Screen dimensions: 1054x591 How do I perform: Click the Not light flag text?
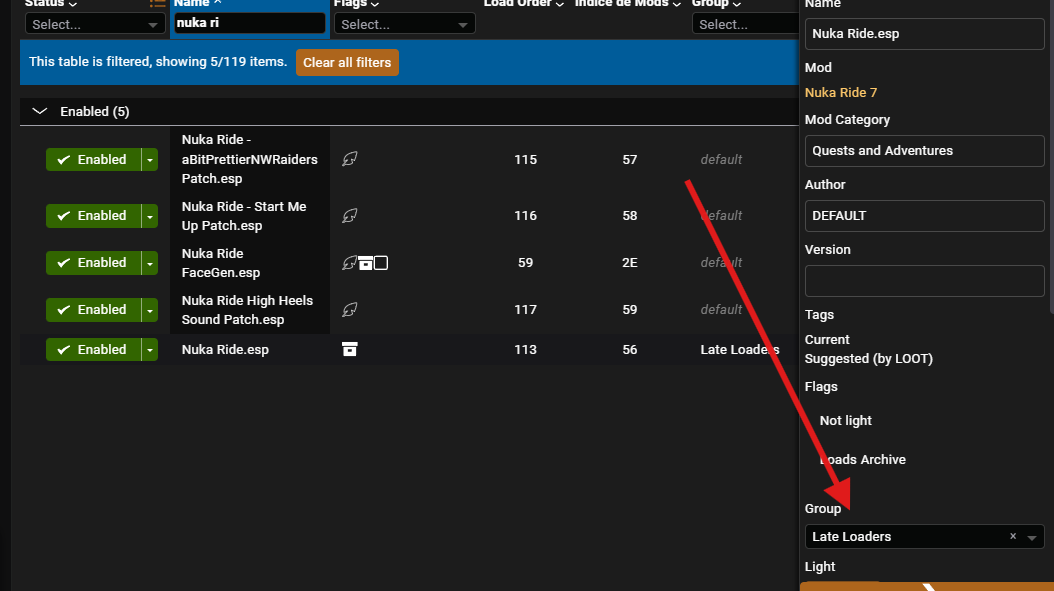coord(846,421)
